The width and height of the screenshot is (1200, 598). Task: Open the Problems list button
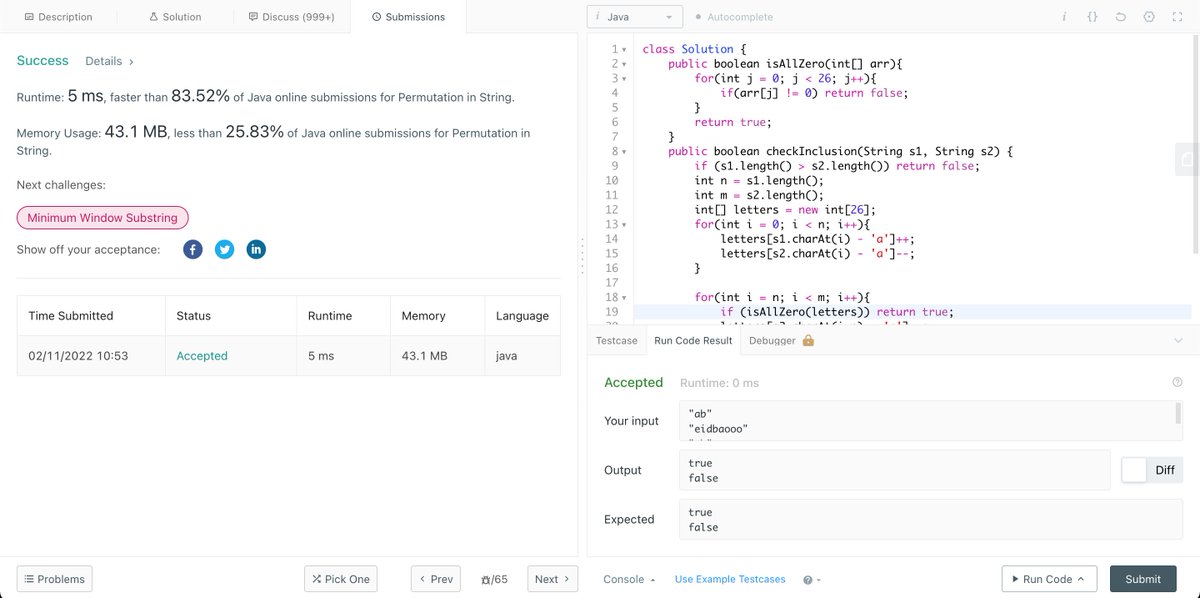point(54,579)
